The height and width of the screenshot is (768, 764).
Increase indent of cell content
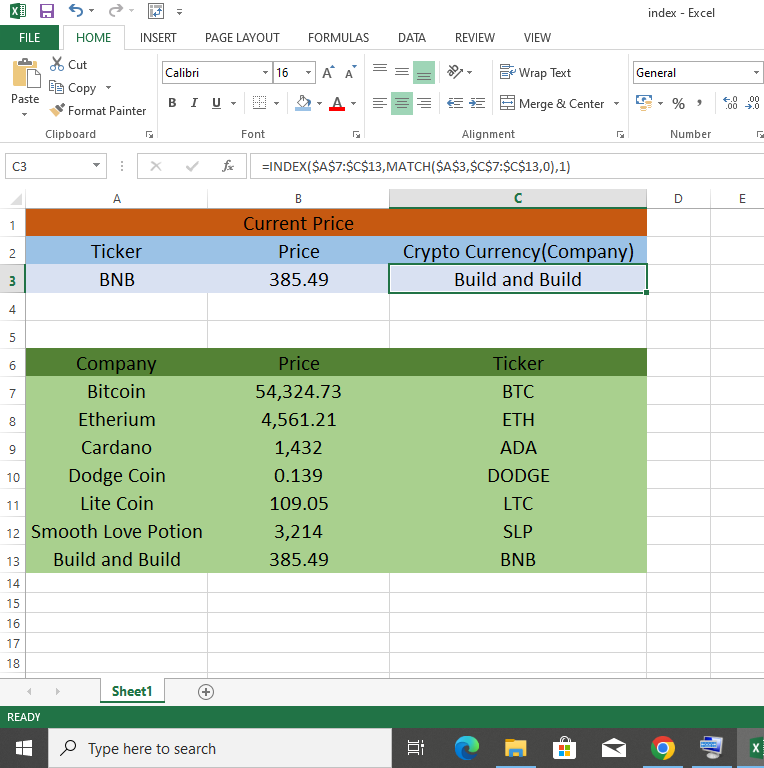[x=477, y=103]
